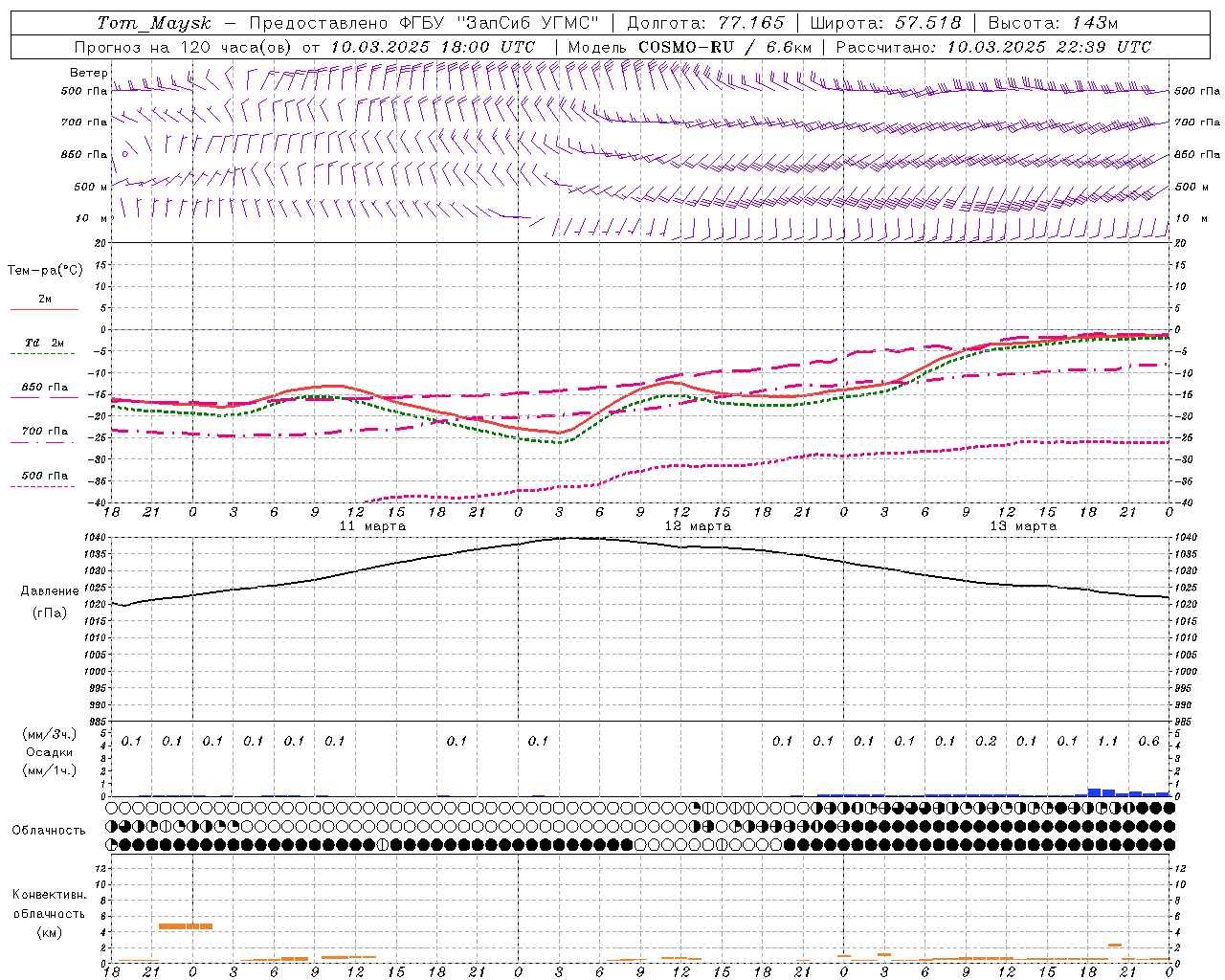
Task: Click the computed timestamp 10.03.2025 22:39 UTC
Action: tap(1049, 47)
